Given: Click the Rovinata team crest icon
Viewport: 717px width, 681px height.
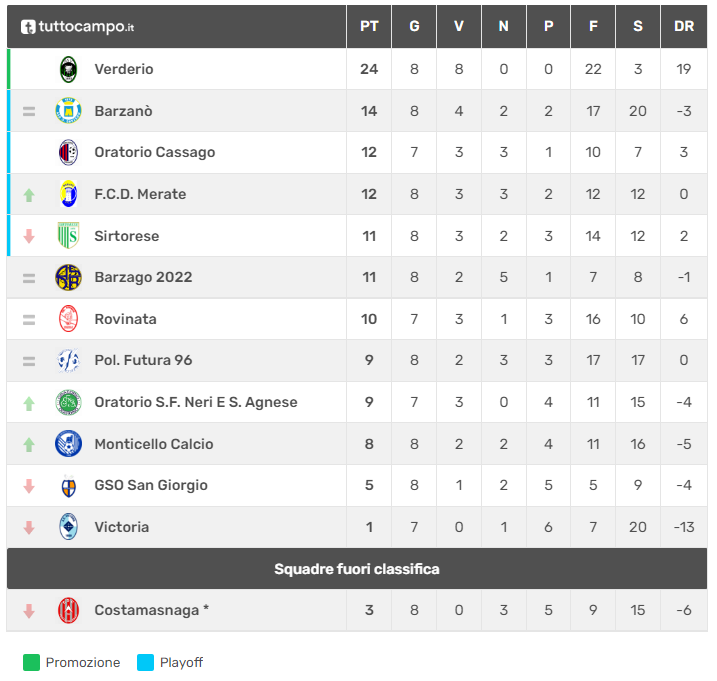Looking at the screenshot, I should click(x=68, y=319).
